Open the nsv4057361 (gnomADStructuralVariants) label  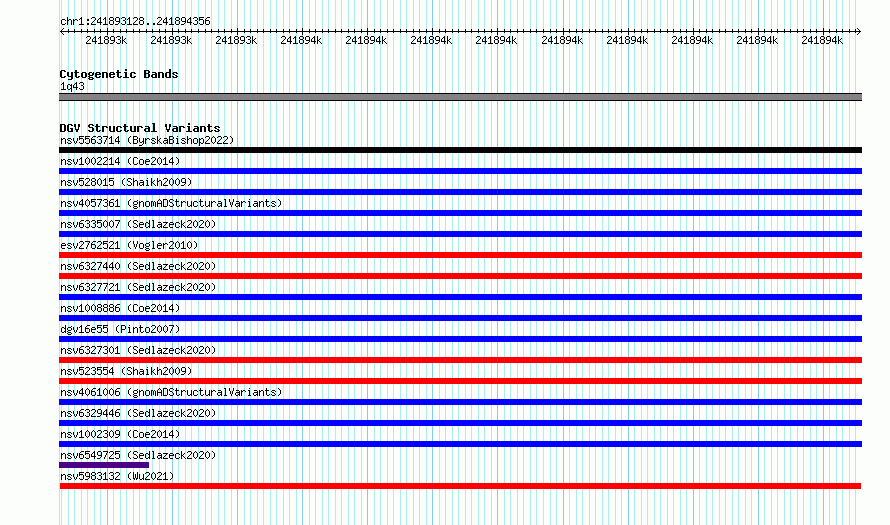(171, 203)
